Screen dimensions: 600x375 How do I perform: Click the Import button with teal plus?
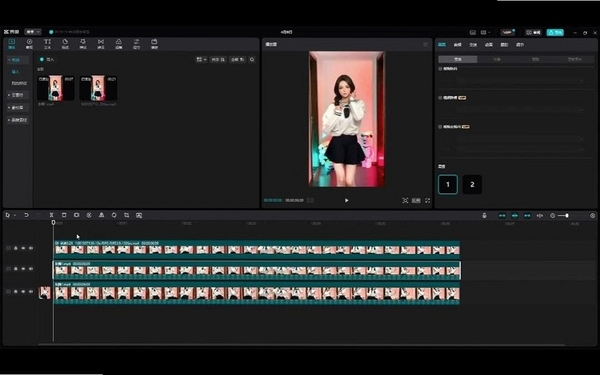tap(47, 59)
